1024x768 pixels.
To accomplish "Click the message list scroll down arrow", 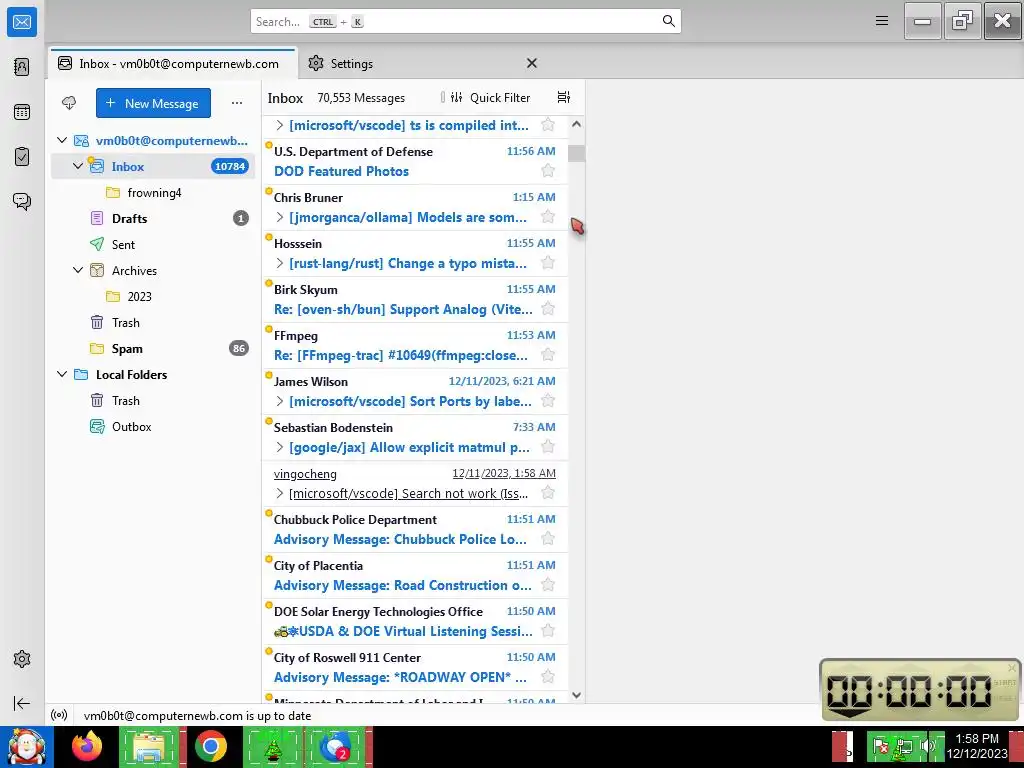I will point(576,695).
